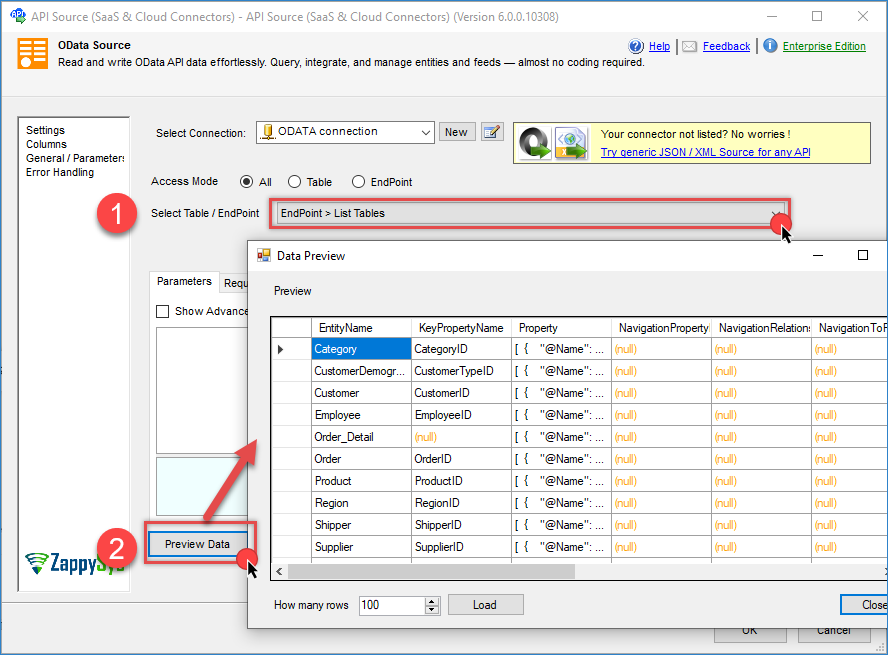The width and height of the screenshot is (888, 655).
Task: Select the Table access mode option
Action: point(294,182)
